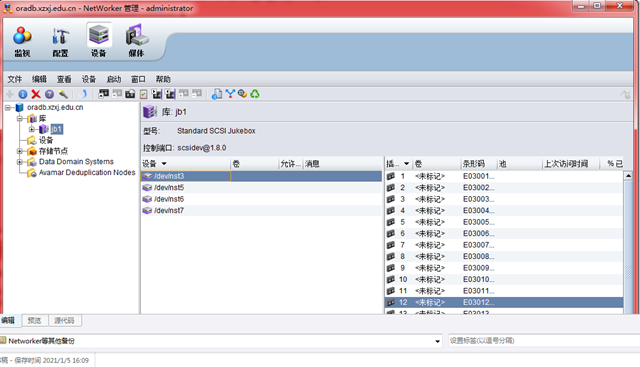This screenshot has width=640, height=367.
Task: Select the 设备 tree item under server
Action: [46, 140]
